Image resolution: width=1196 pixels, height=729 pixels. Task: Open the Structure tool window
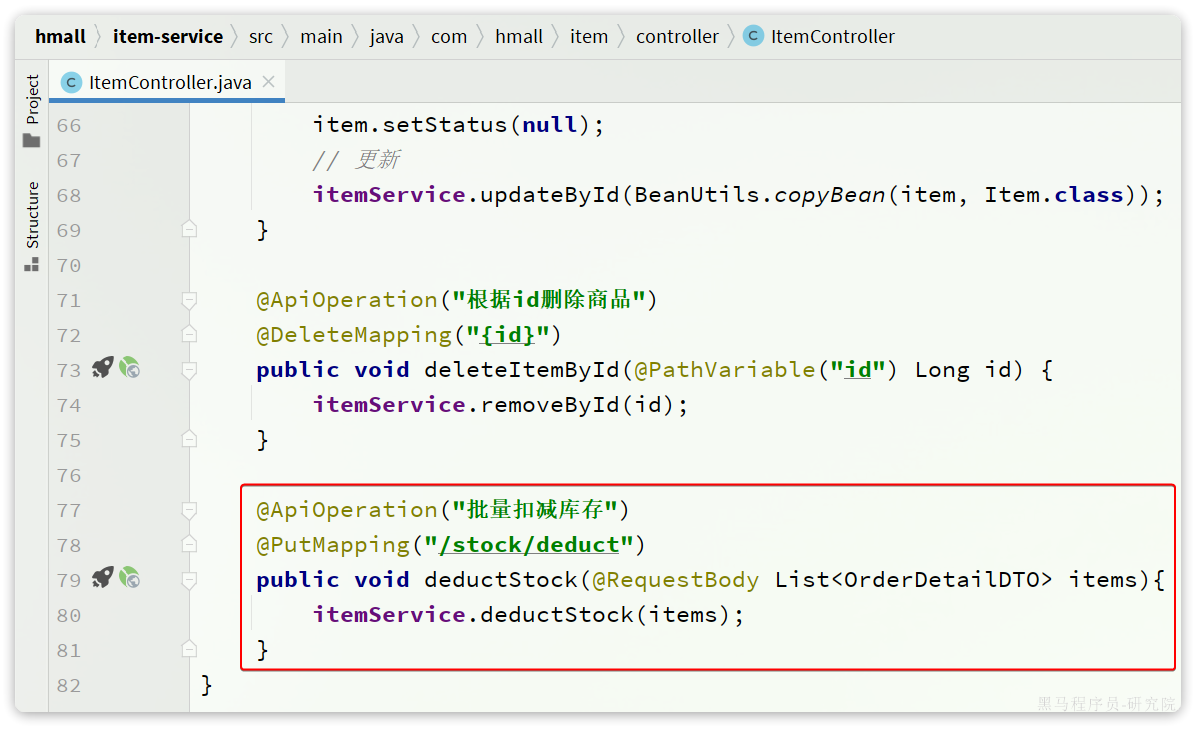pos(31,226)
